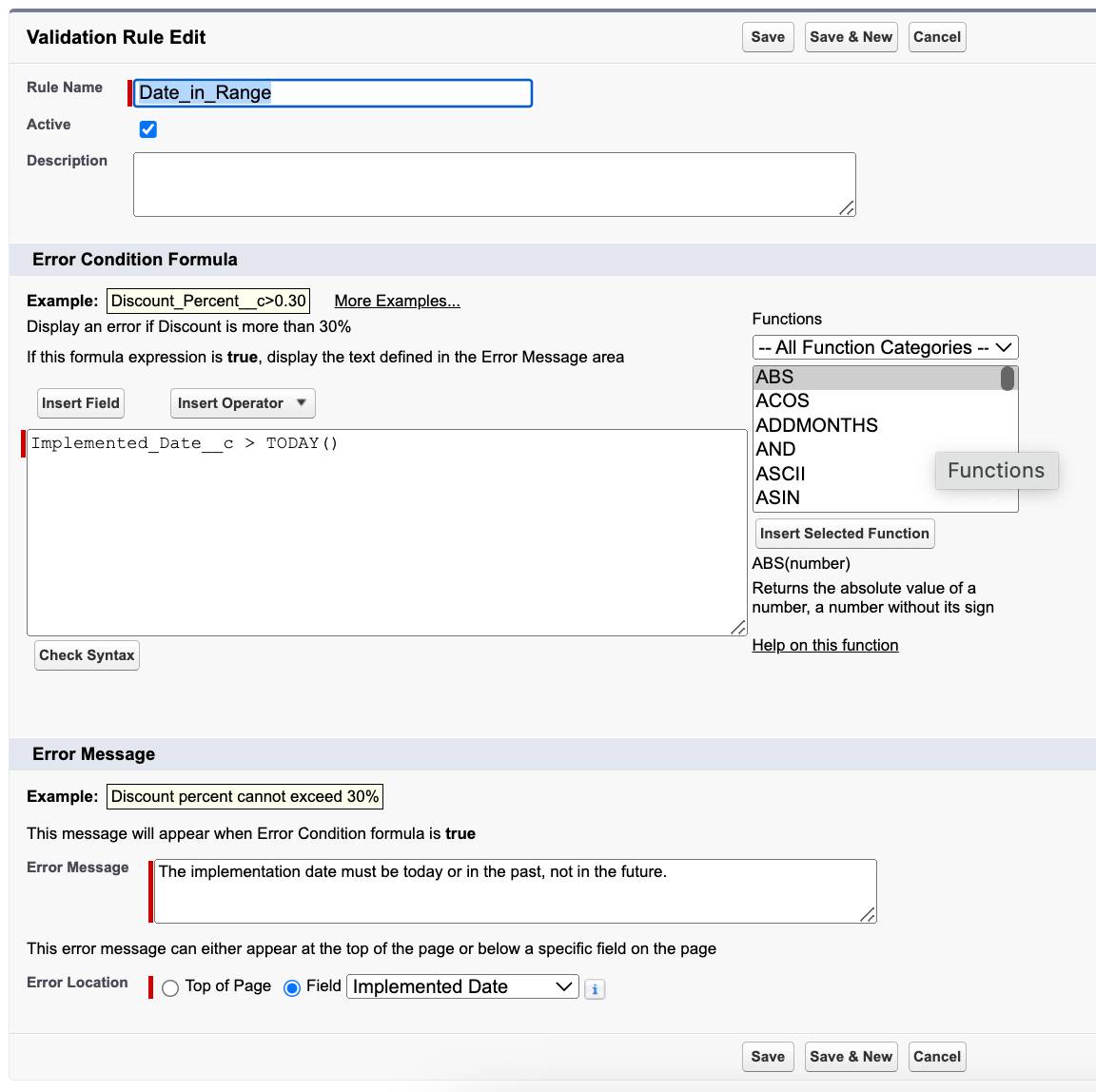Click the functions list scrollbar thumb
1096x1092 pixels.
1008,379
